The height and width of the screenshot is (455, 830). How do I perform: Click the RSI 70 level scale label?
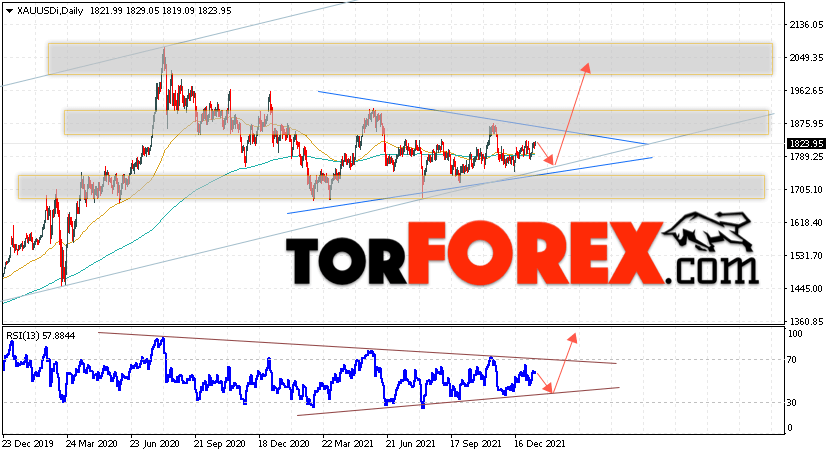[791, 360]
